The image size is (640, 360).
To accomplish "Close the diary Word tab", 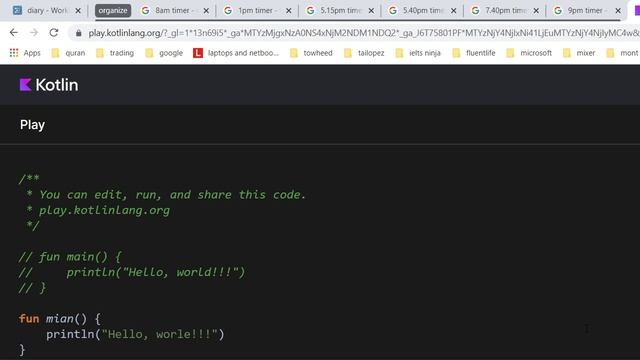I will [78, 11].
